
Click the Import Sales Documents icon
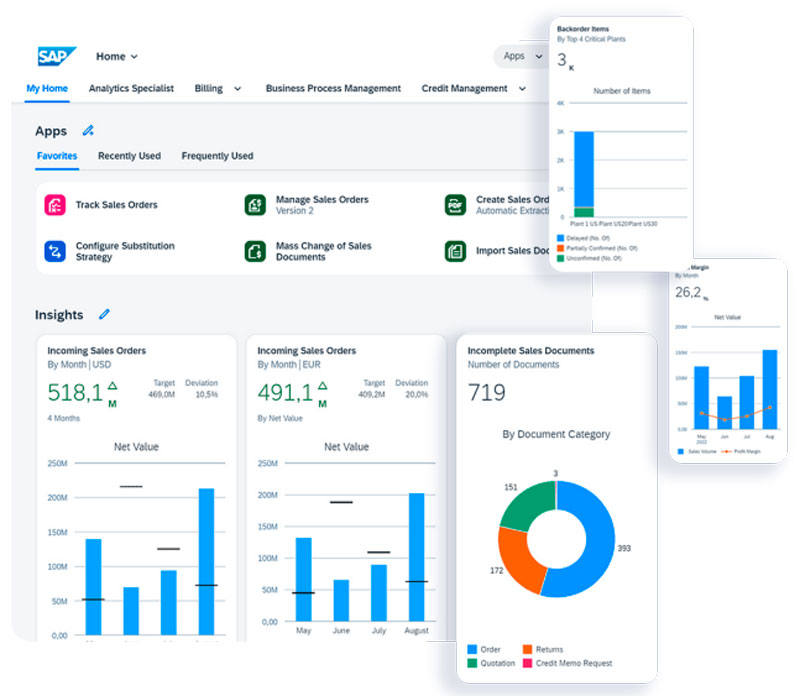455,251
